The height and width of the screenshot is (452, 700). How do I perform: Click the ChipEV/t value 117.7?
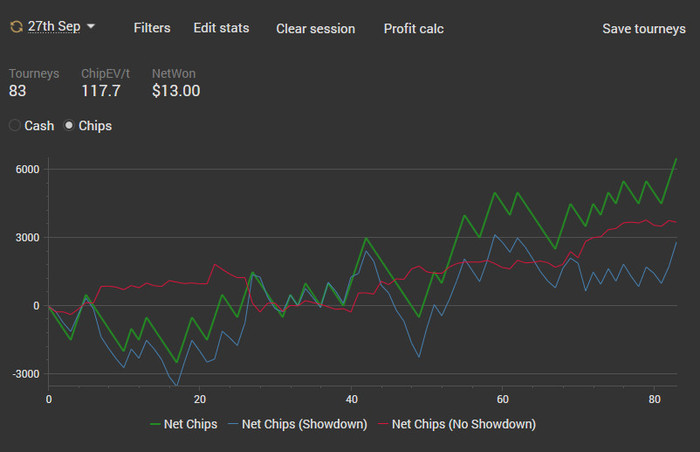pyautogui.click(x=101, y=91)
